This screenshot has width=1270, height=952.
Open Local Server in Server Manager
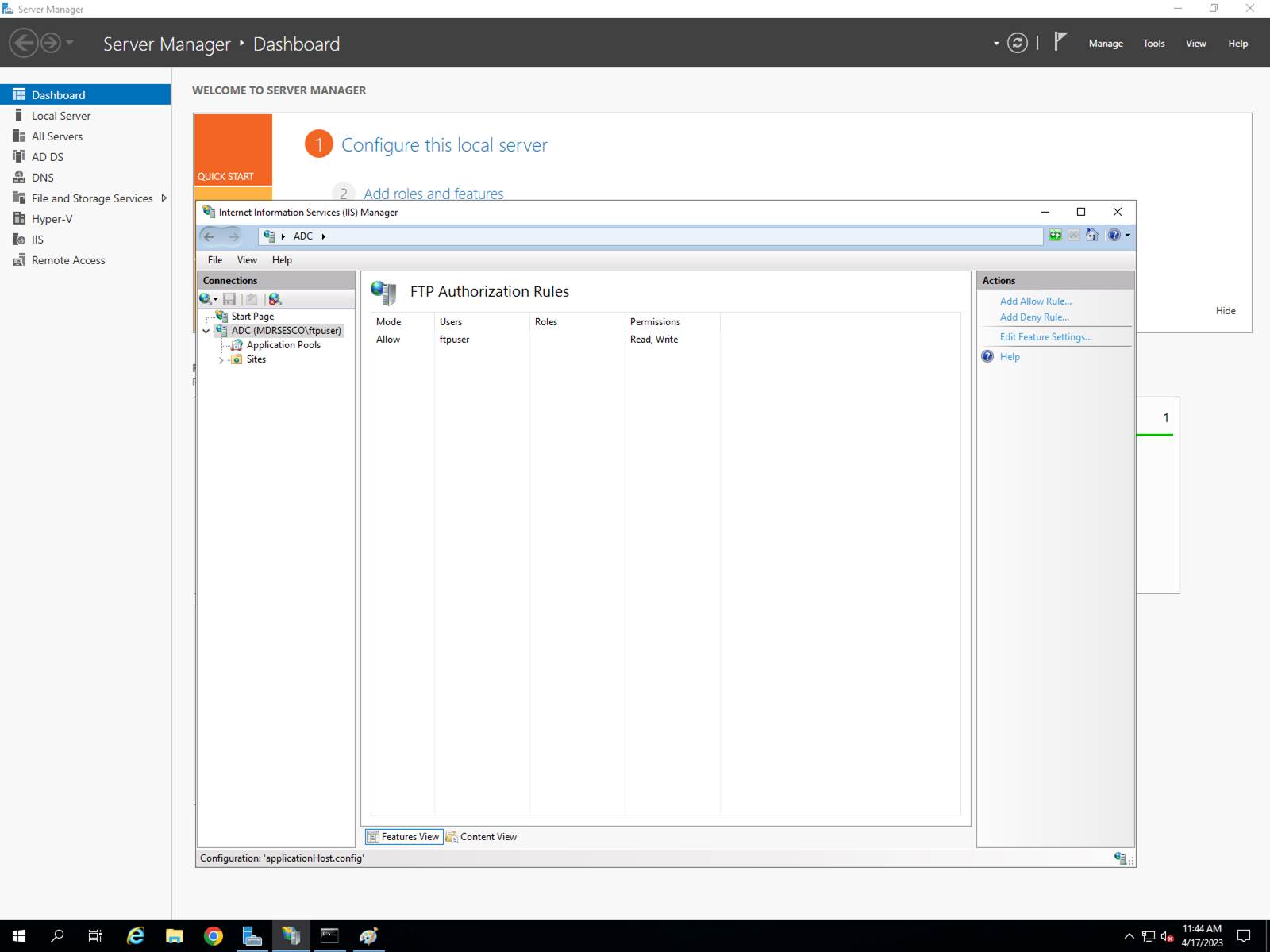click(85, 116)
